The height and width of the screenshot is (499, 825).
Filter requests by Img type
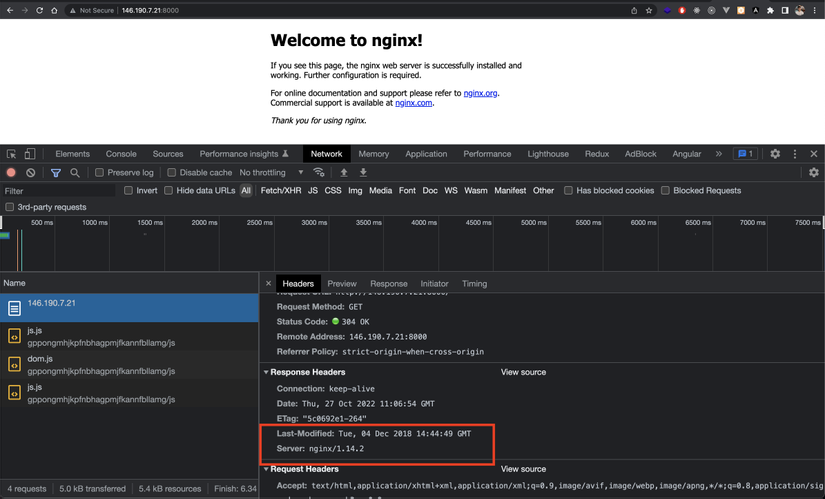click(x=355, y=191)
